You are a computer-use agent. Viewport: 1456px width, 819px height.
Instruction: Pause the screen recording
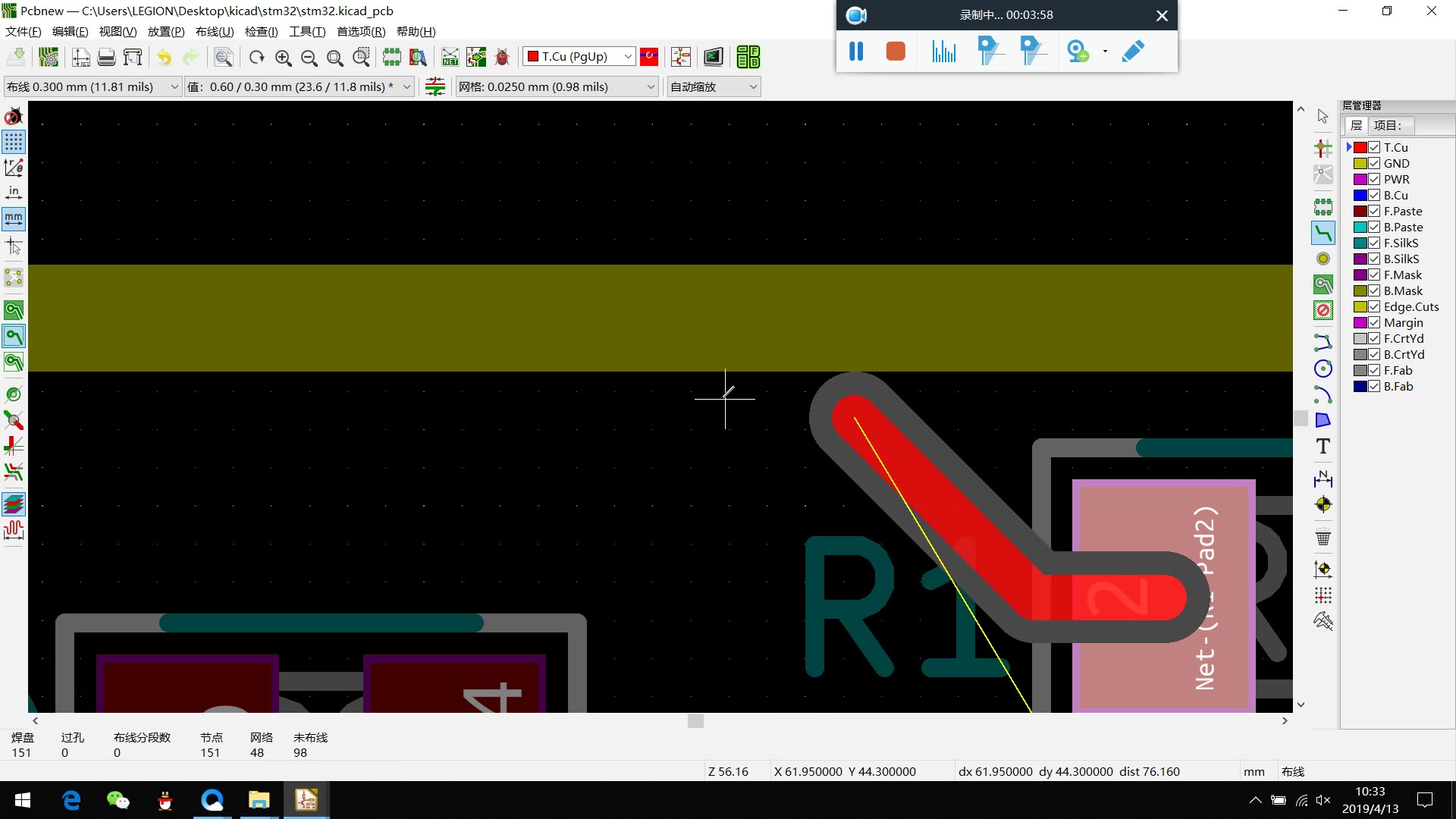pos(856,52)
